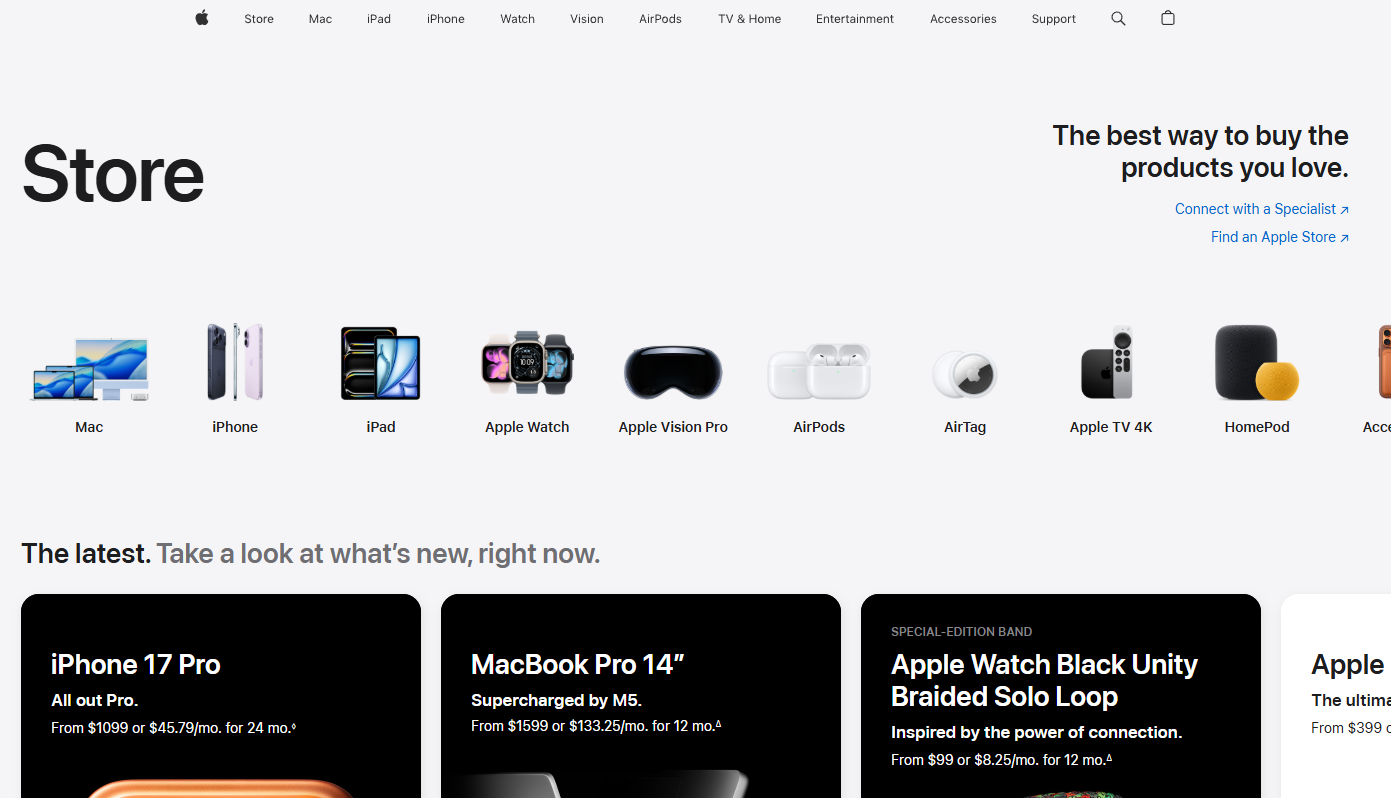Open the Apple TV 4K icon
The width and height of the screenshot is (1391, 798).
click(1109, 363)
